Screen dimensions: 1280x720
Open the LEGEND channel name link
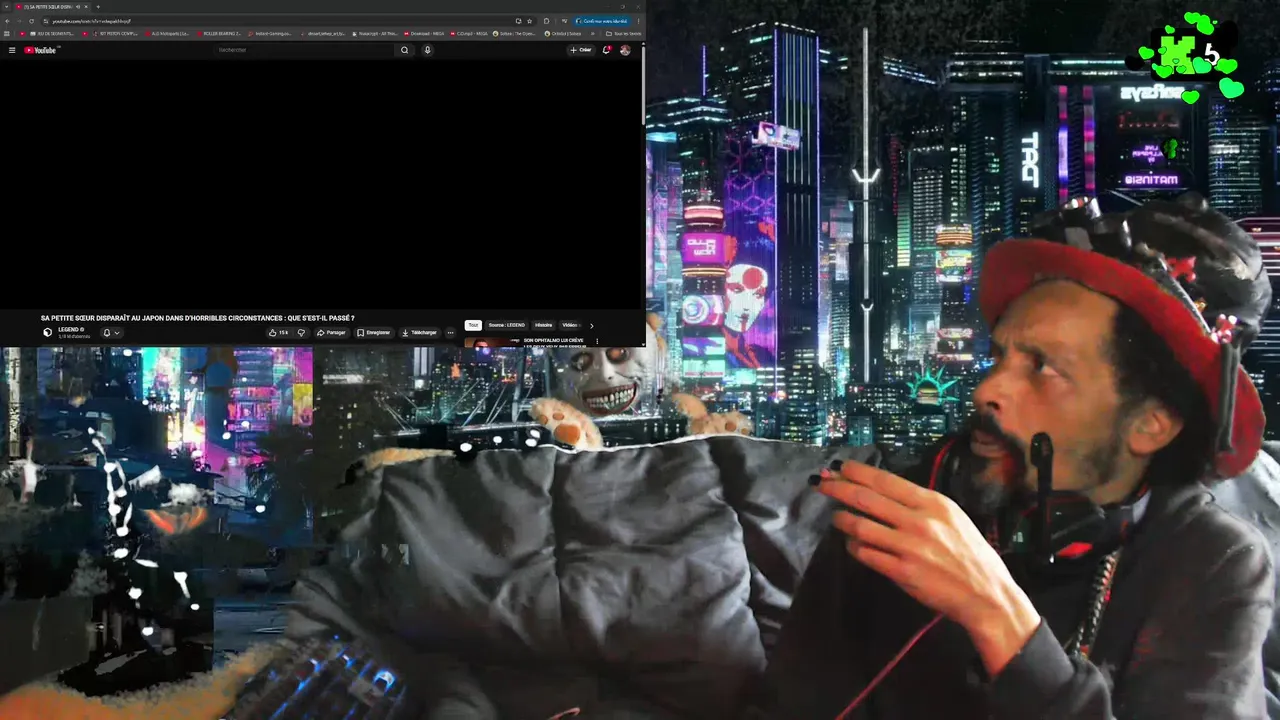tap(68, 329)
